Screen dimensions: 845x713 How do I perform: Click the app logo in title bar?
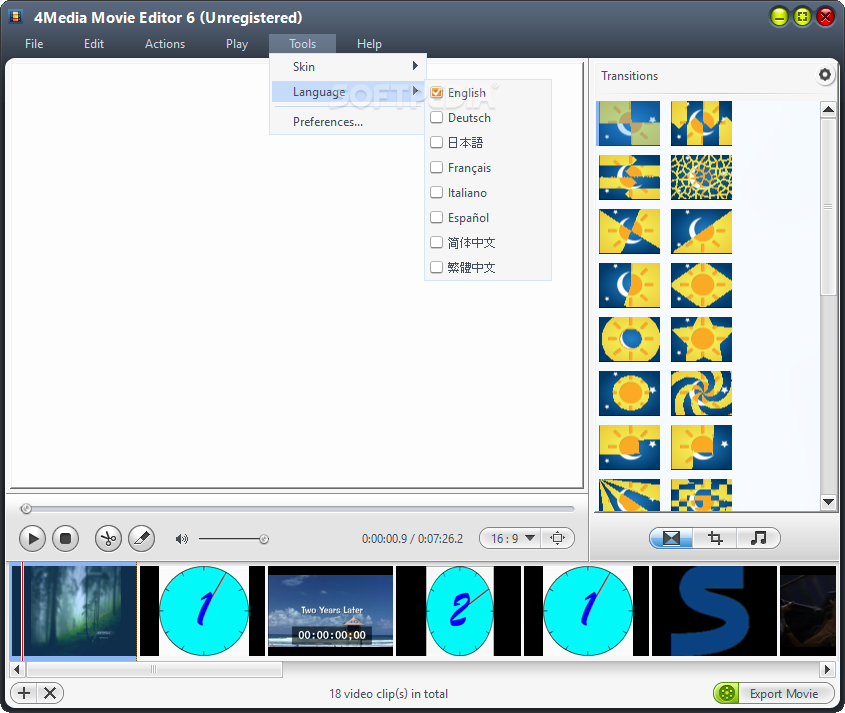[x=16, y=17]
